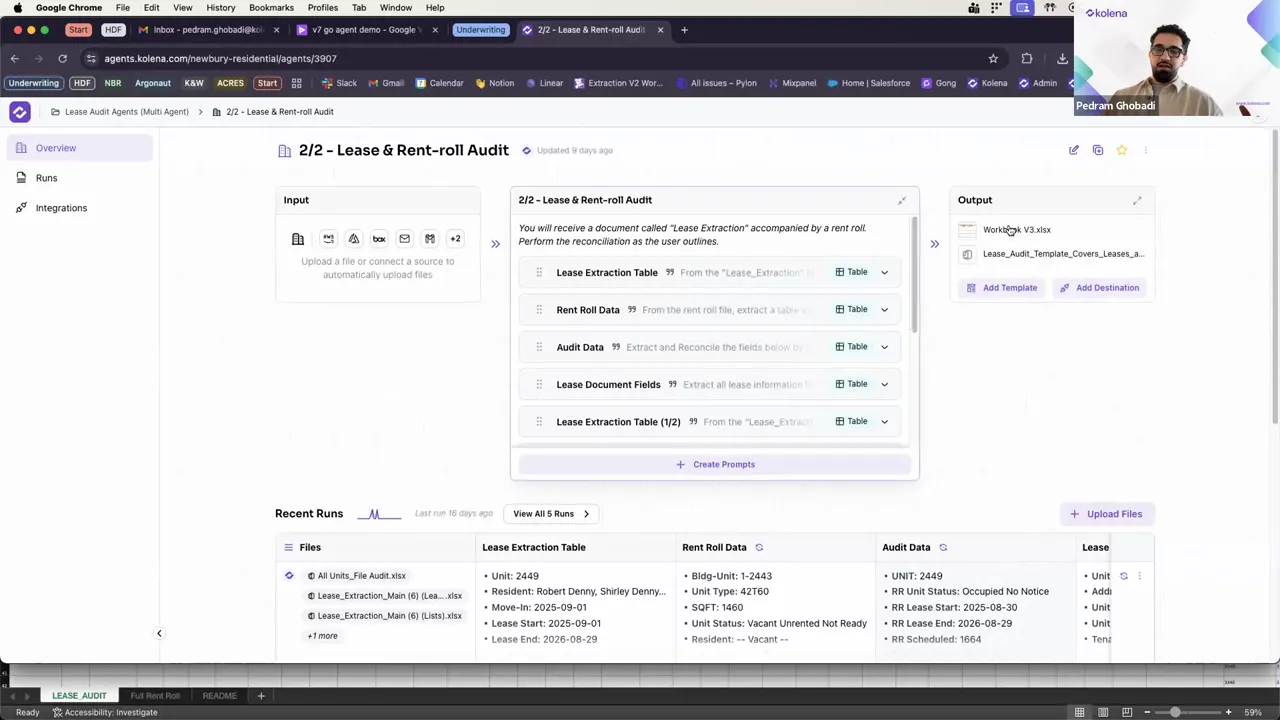The image size is (1280, 720).
Task: Expand hidden files with the +1 more link
Action: point(322,635)
